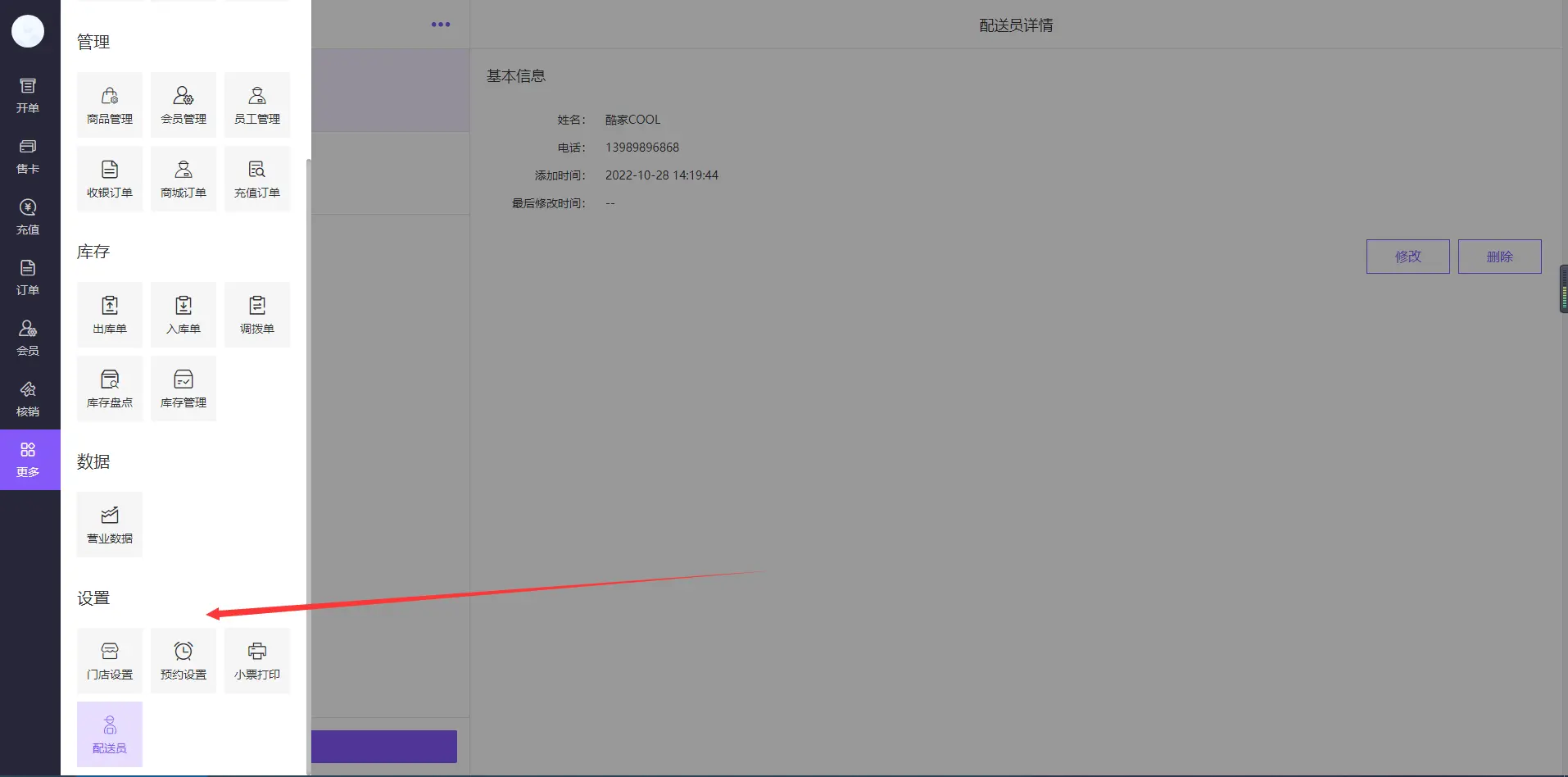Open 出库单 outbound order

[x=110, y=315]
